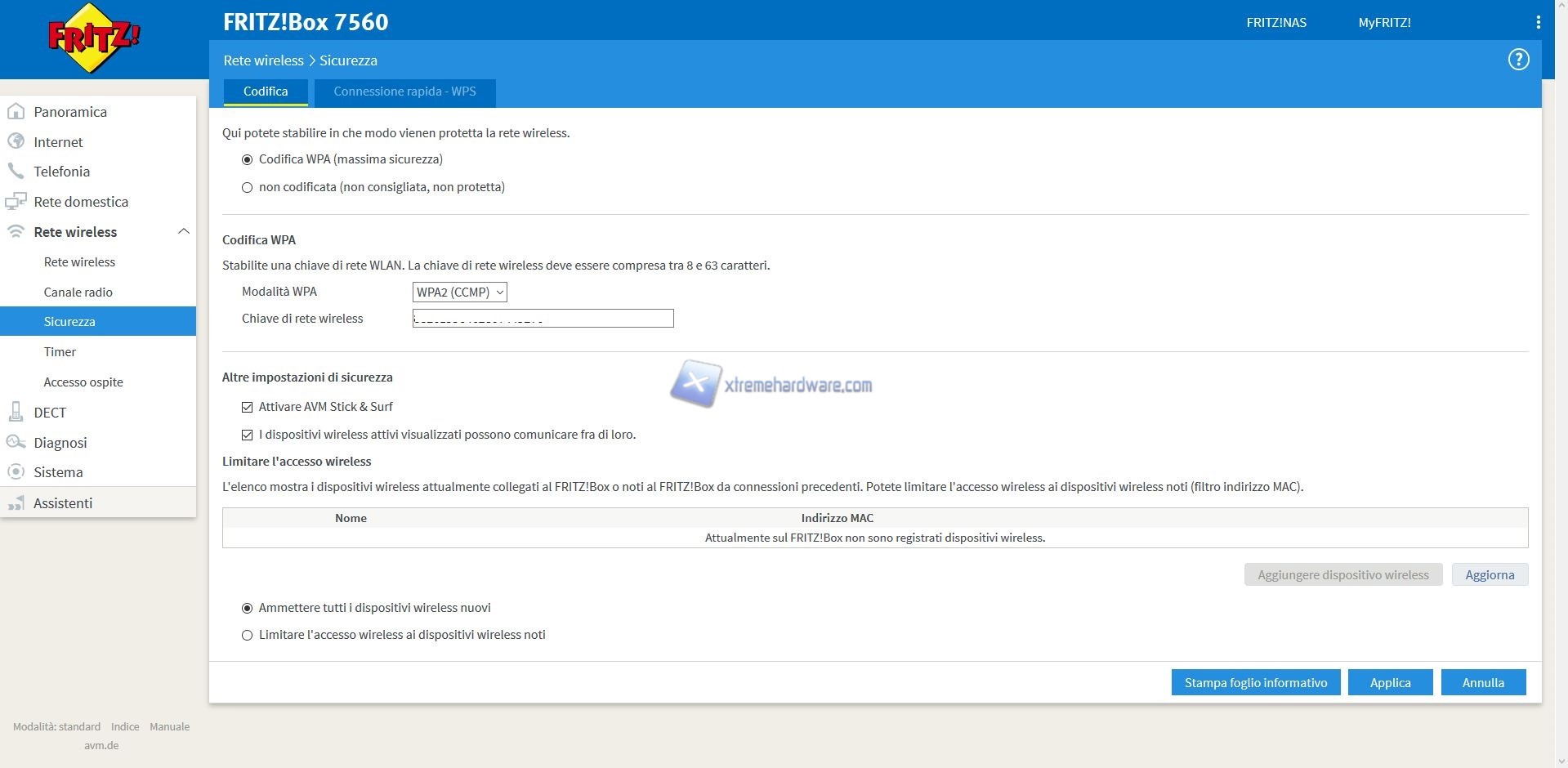
Task: Switch to Connessione rapida - WPS tab
Action: tap(404, 92)
